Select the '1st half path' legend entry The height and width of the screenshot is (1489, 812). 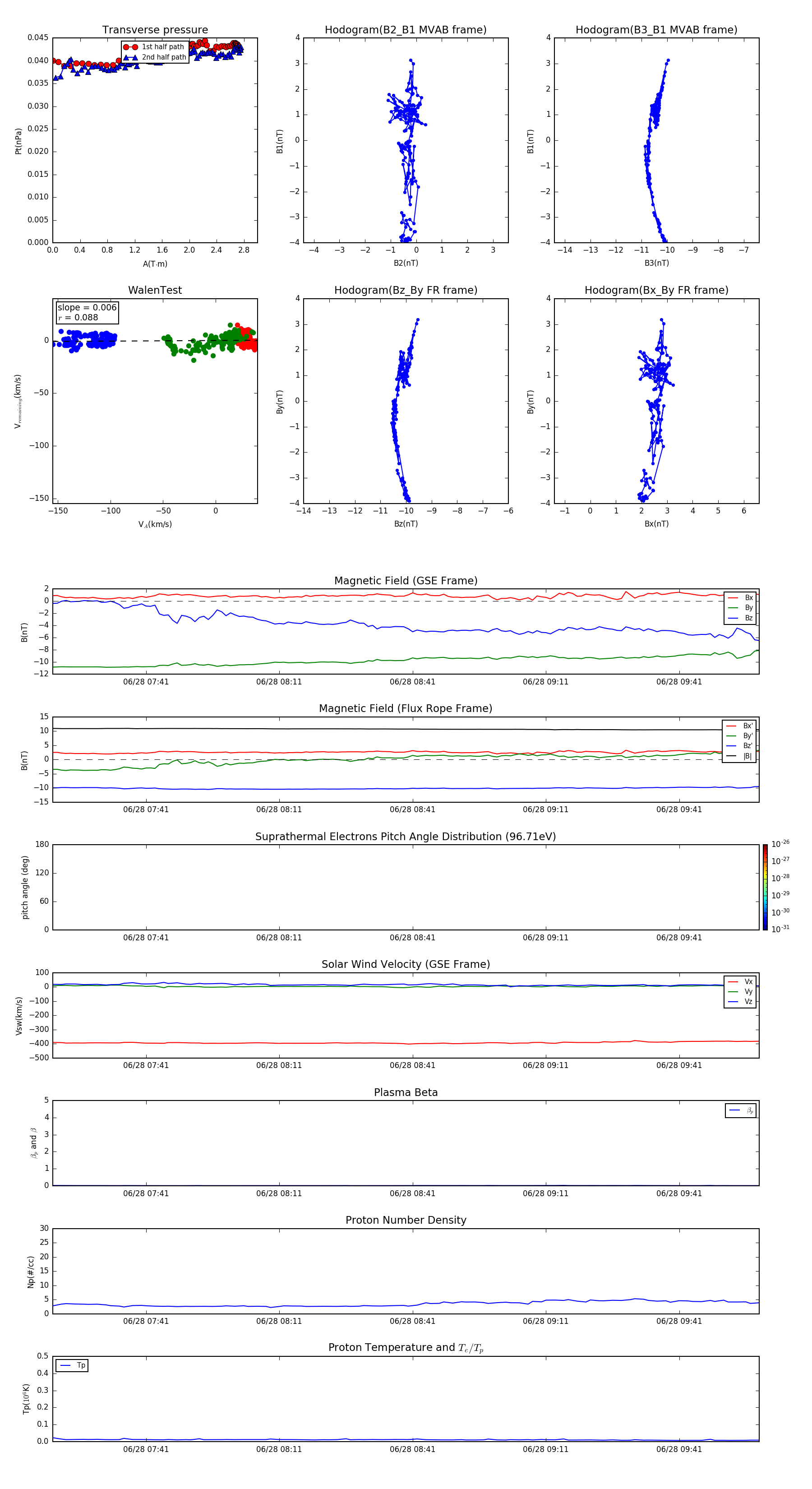click(154, 47)
